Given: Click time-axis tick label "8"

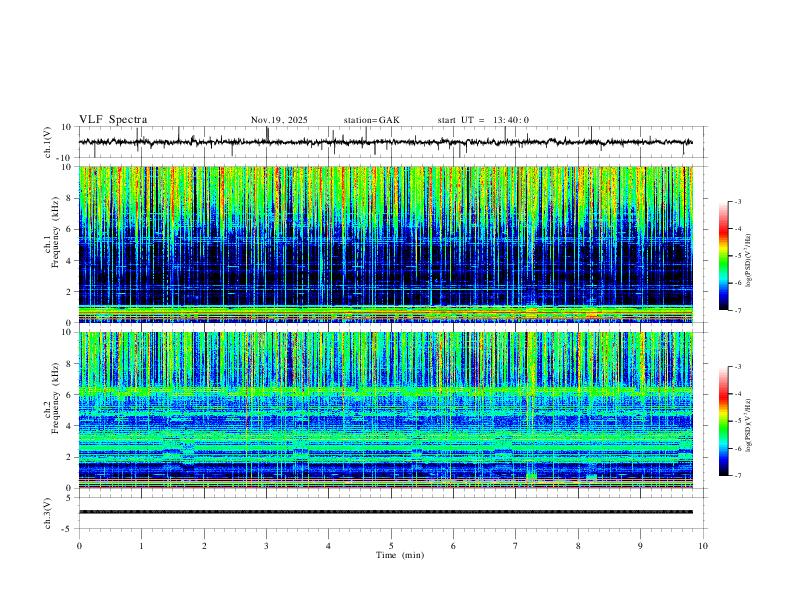Looking at the screenshot, I should click(578, 546).
